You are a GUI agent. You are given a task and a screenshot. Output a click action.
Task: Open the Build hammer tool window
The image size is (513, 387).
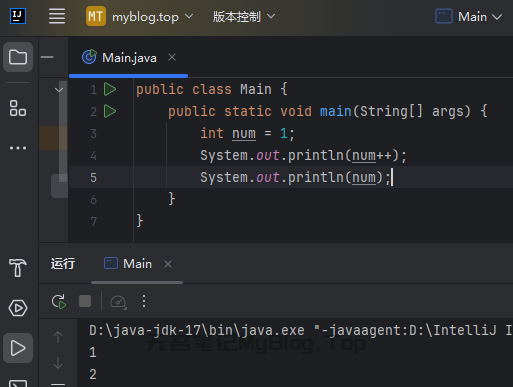[x=18, y=268]
